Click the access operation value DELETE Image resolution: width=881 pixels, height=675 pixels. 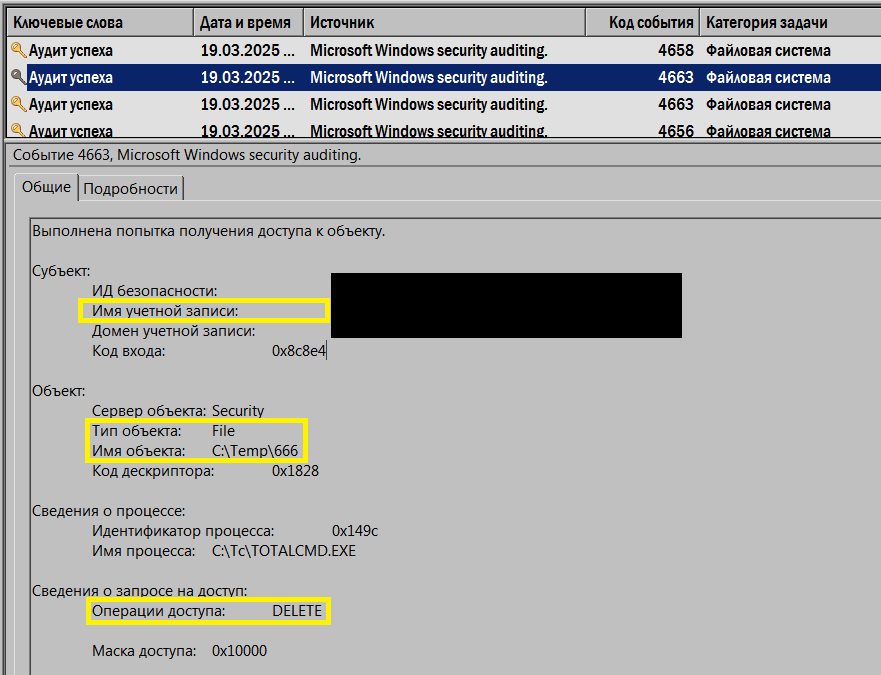pos(297,611)
